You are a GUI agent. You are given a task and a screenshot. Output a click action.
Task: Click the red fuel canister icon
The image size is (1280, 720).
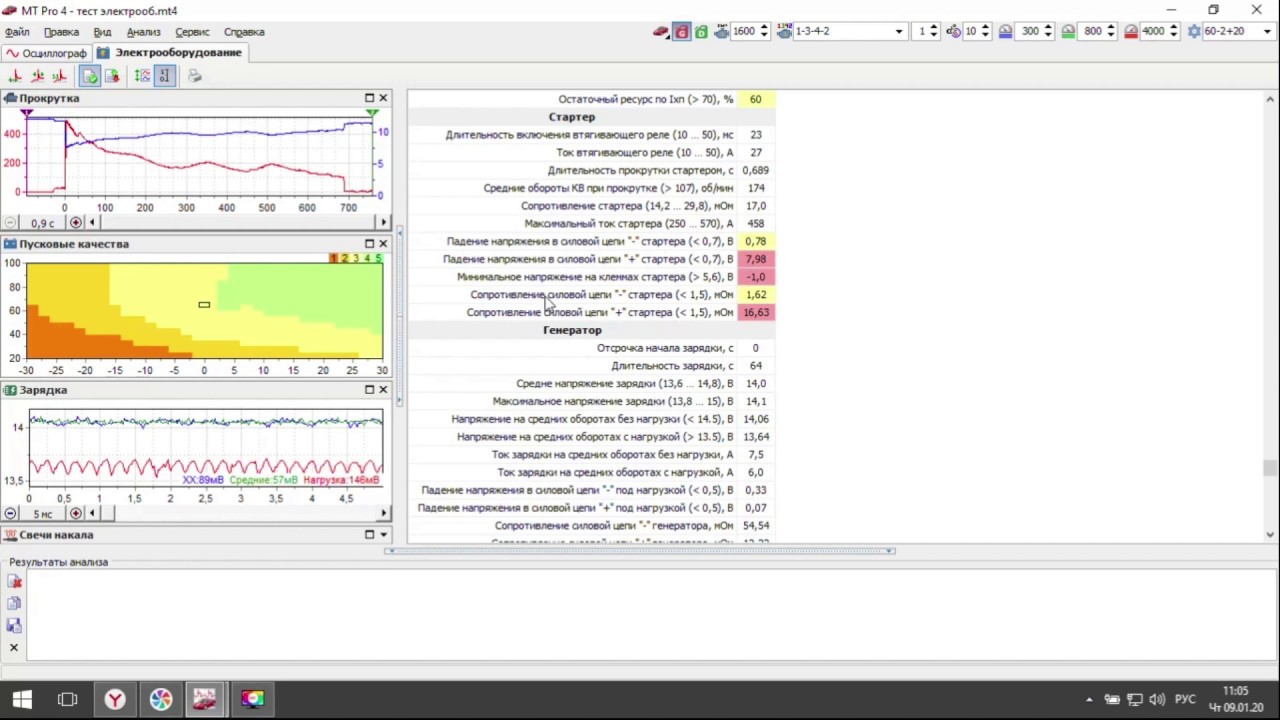coord(682,32)
